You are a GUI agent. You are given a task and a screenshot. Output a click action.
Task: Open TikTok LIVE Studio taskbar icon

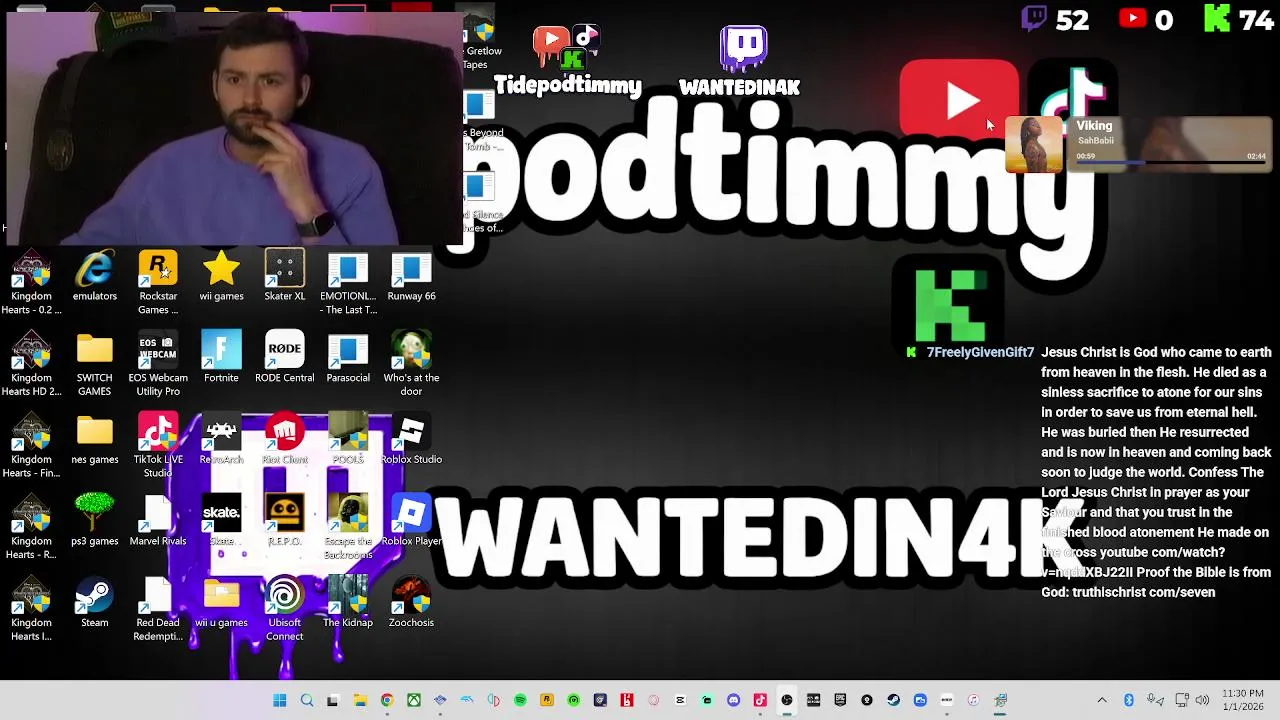pos(760,700)
